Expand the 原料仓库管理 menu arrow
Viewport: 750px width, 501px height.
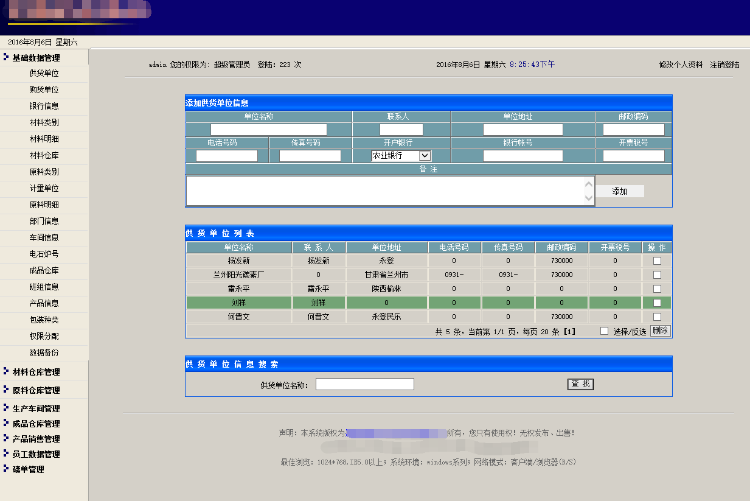[6, 390]
